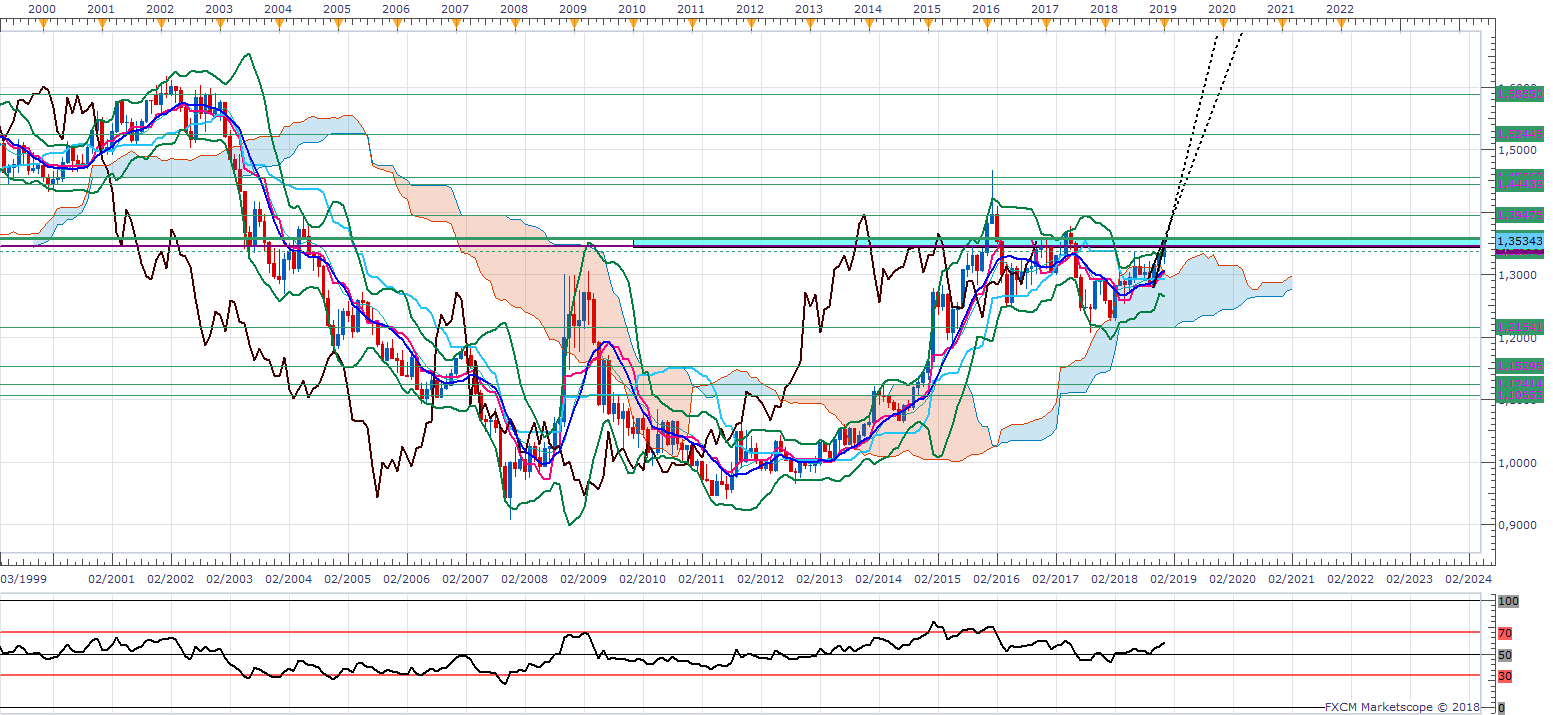
Task: Click the 1,39475 price level label
Action: (x=1519, y=215)
